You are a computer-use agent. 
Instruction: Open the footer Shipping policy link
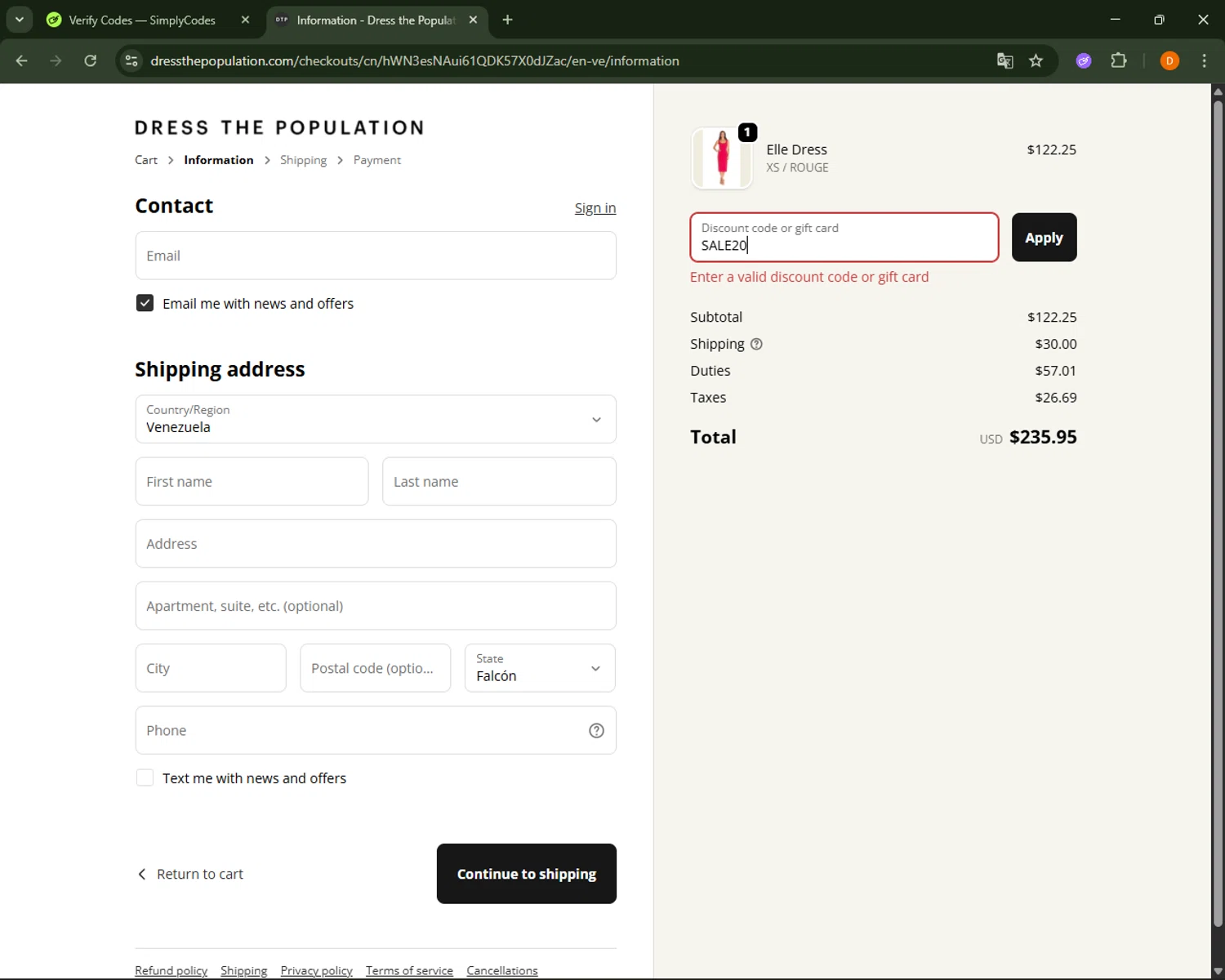pyautogui.click(x=243, y=970)
